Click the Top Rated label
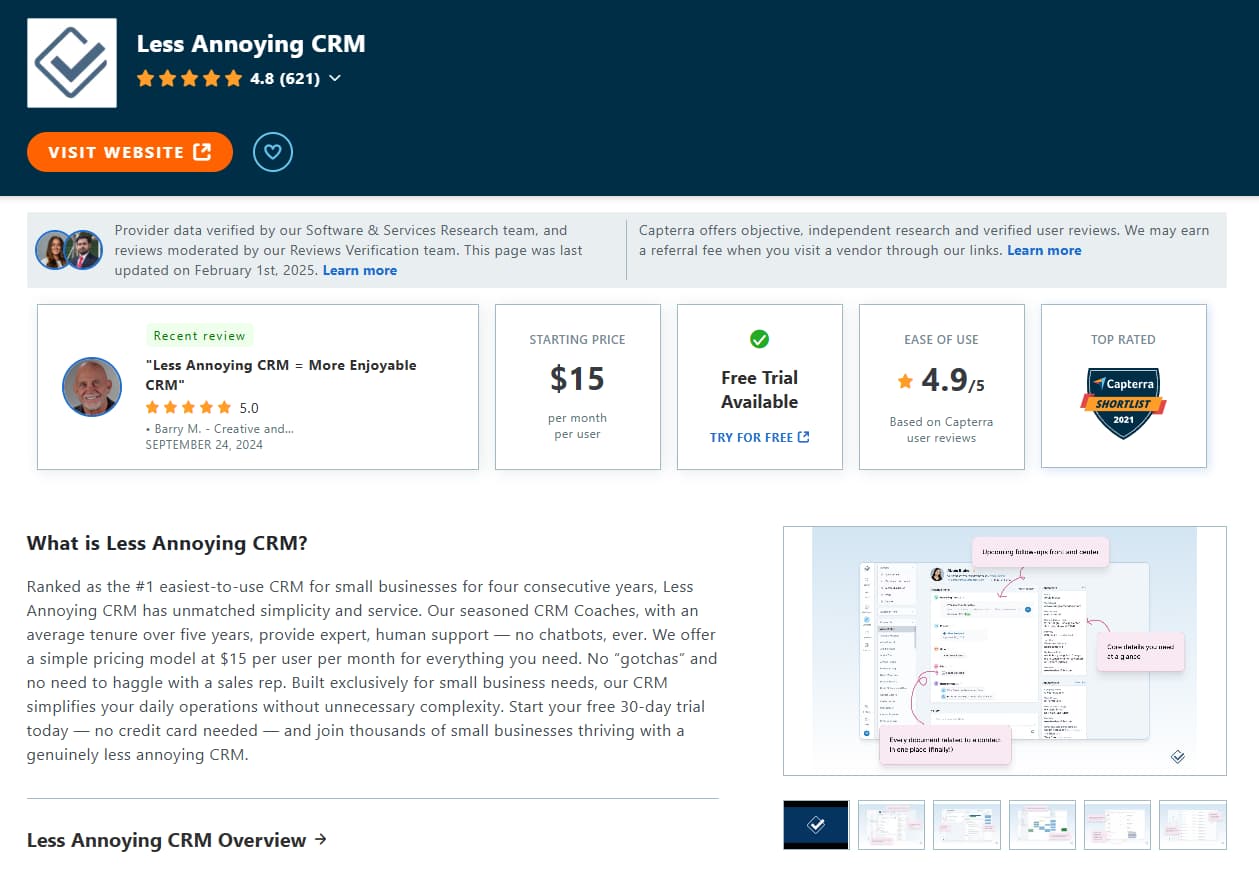Screen dimensions: 1259x876 [x=1123, y=340]
